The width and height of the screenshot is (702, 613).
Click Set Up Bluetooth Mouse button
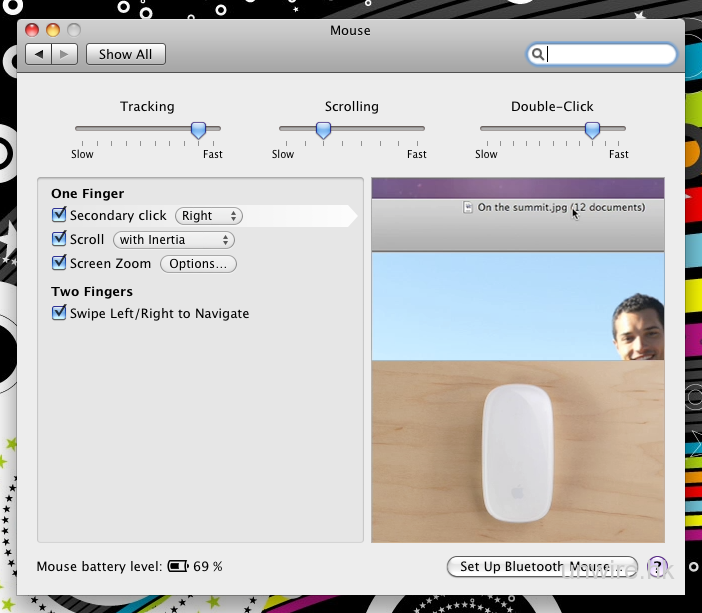tap(541, 567)
